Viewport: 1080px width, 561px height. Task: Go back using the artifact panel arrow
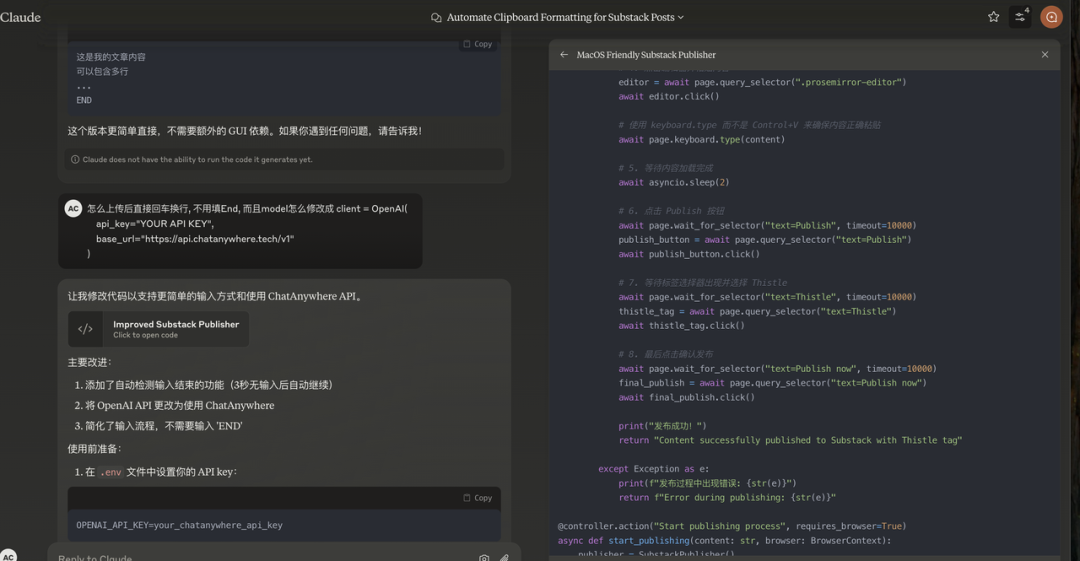click(x=564, y=54)
